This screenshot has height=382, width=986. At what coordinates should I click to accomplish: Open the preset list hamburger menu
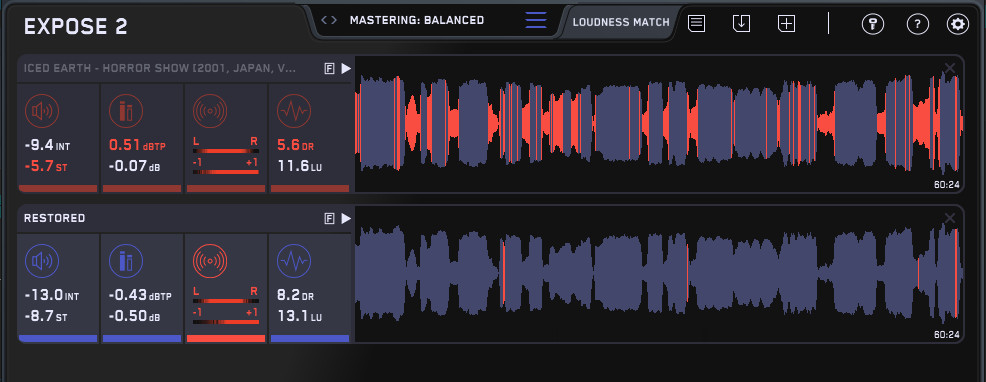536,20
